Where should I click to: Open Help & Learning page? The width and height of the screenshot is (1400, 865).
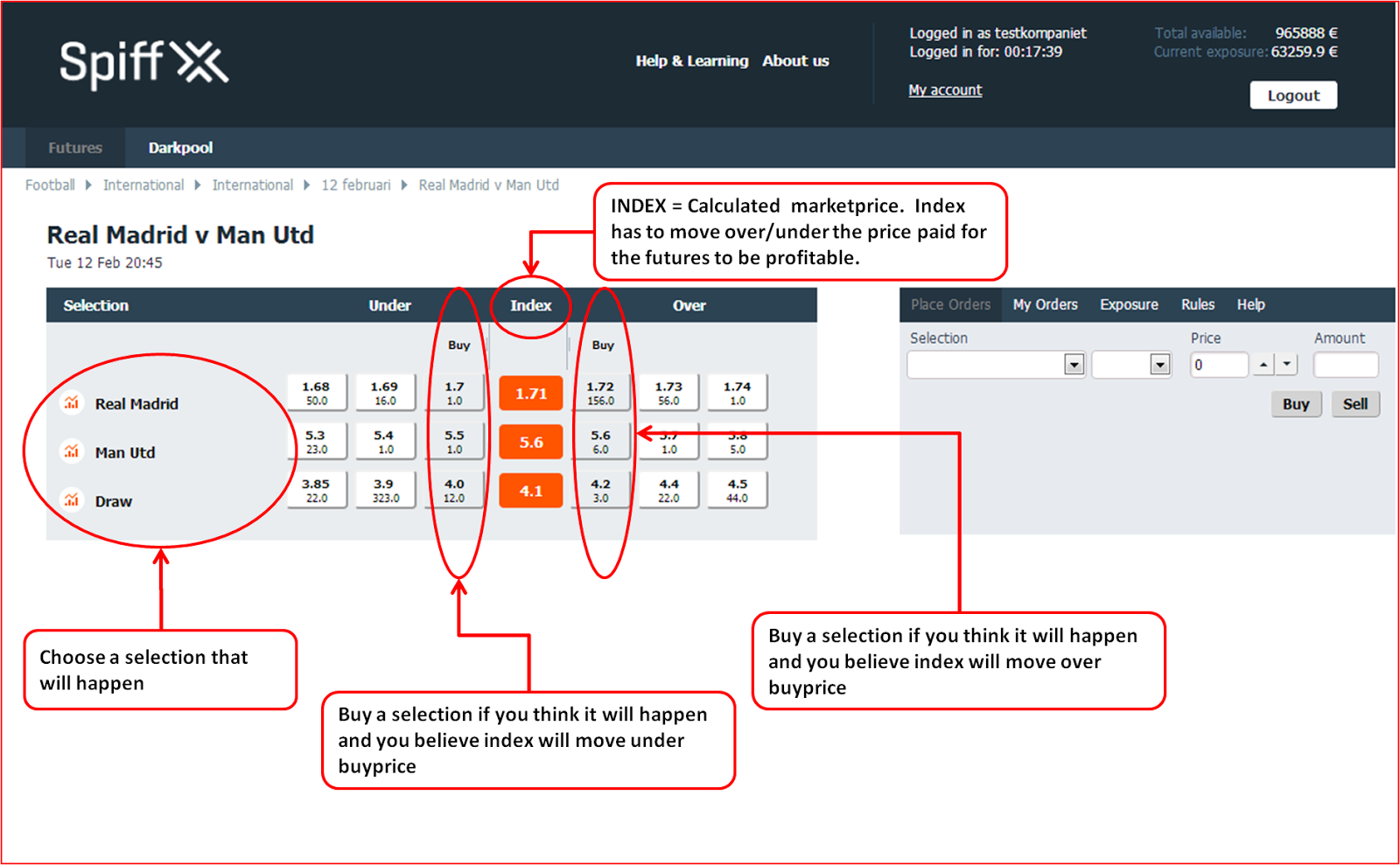click(x=692, y=61)
